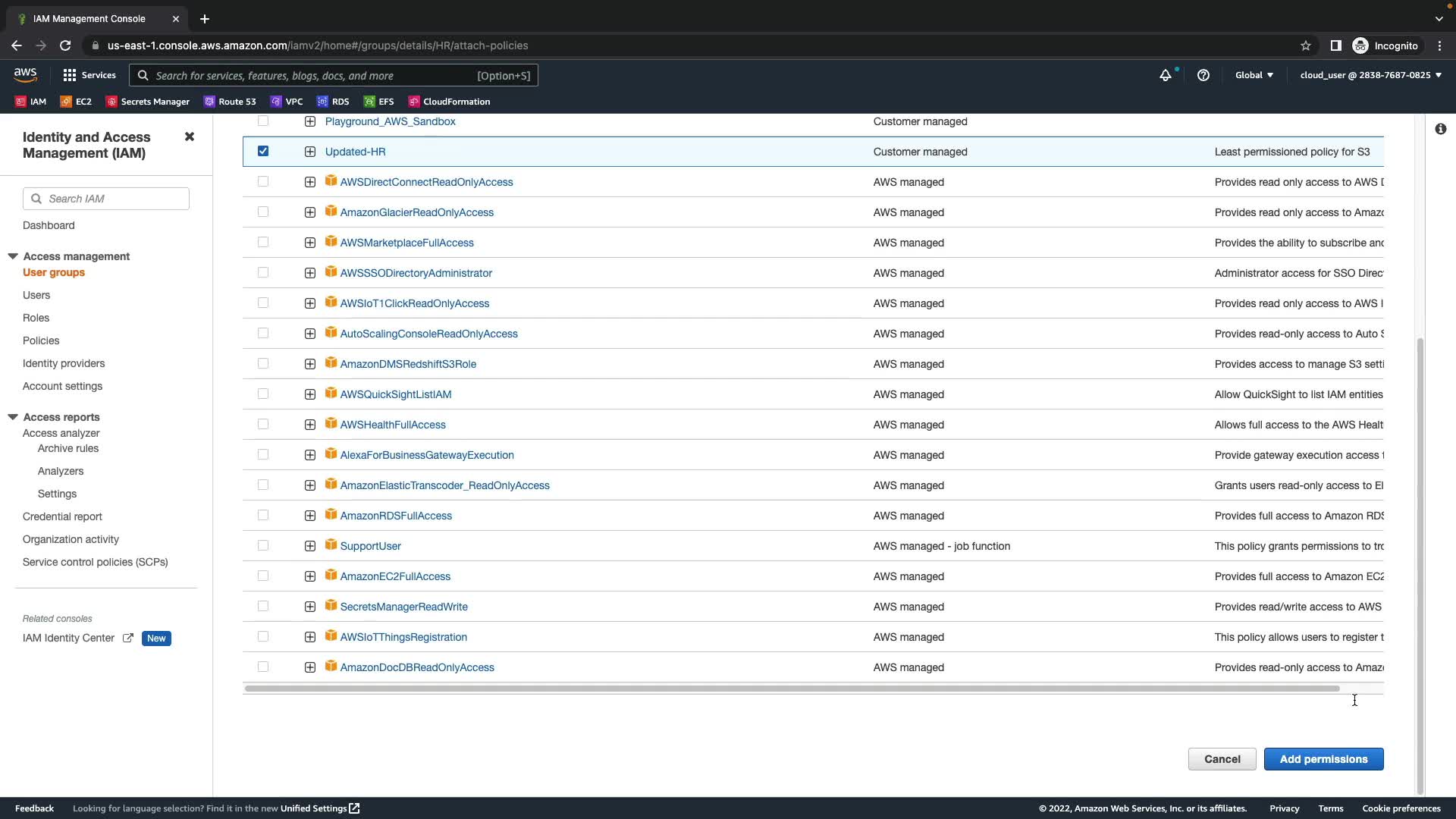Viewport: 1456px width, 819px height.
Task: Click the help question mark icon
Action: (x=1203, y=75)
